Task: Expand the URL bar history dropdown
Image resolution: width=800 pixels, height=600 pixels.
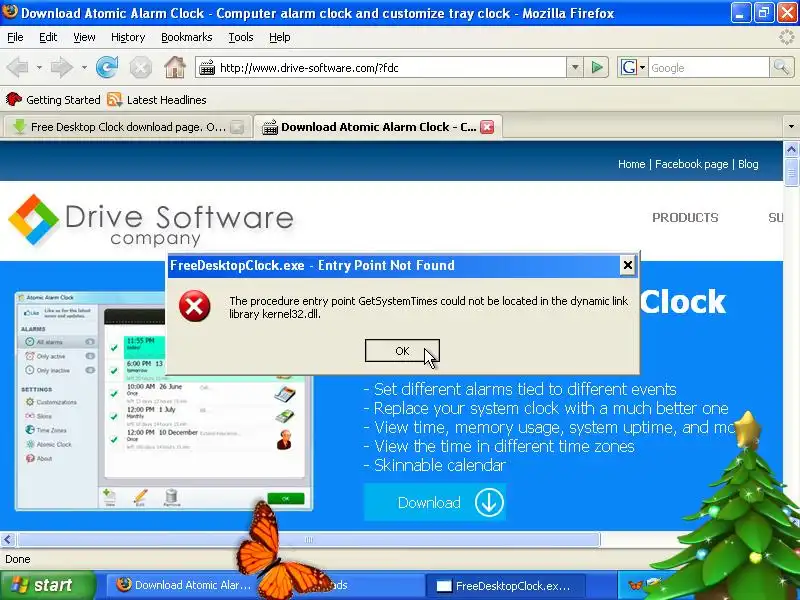Action: (x=575, y=67)
